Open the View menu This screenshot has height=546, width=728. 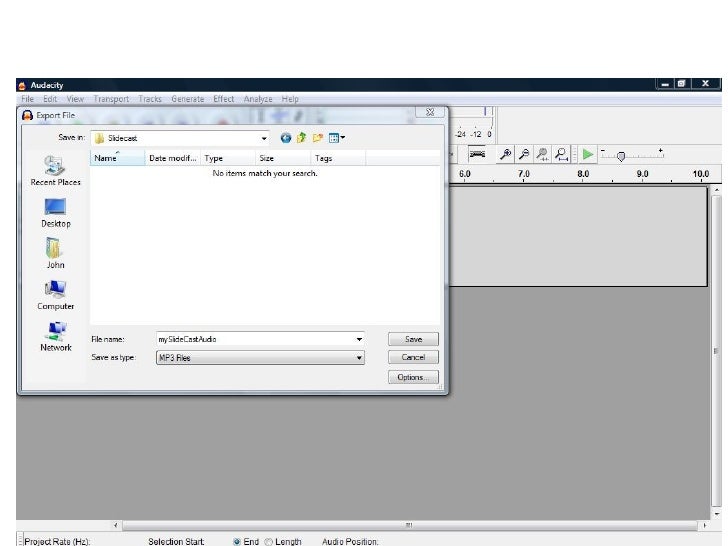click(75, 99)
